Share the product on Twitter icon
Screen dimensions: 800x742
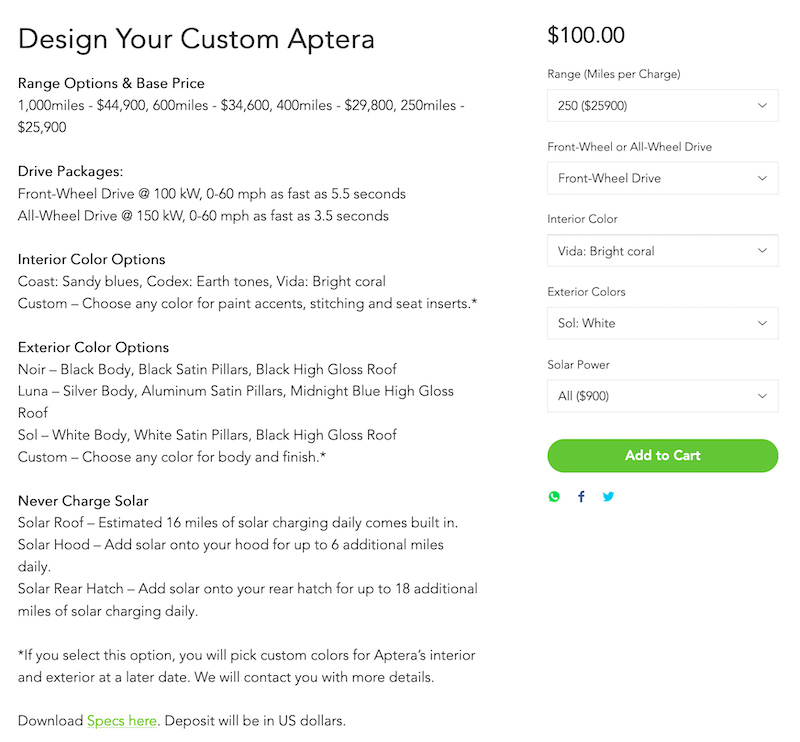[x=608, y=497]
